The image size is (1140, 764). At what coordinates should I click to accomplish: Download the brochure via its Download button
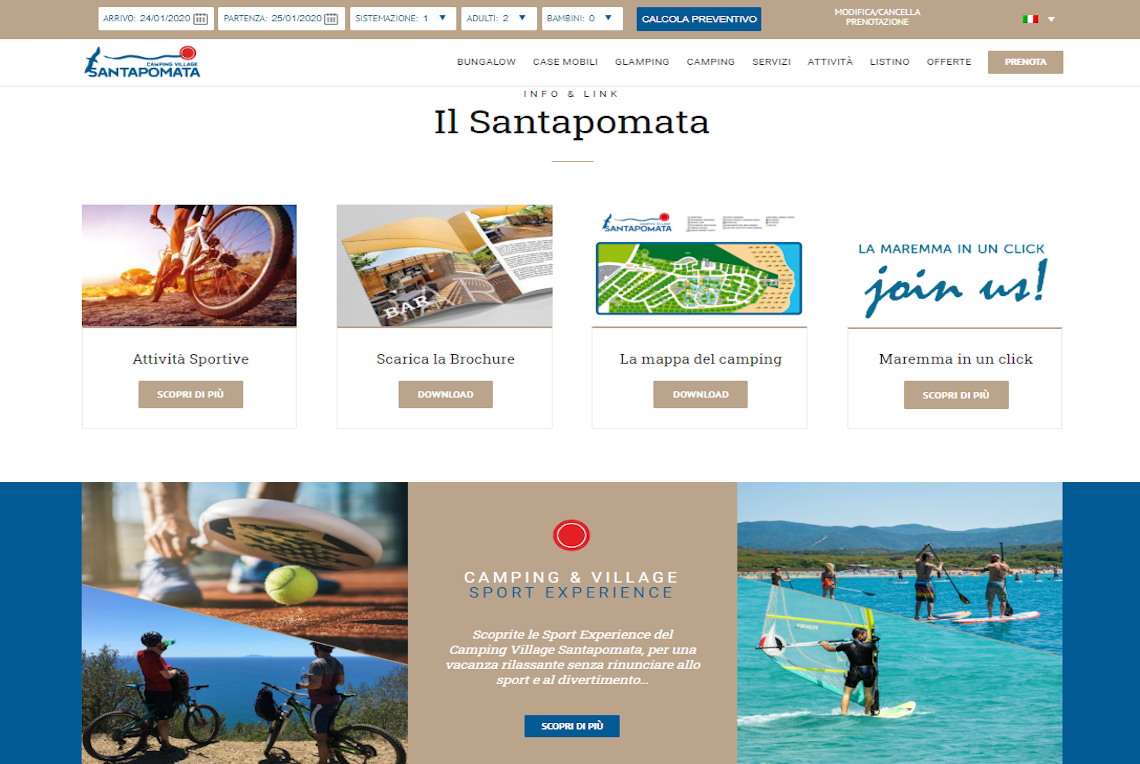(446, 394)
